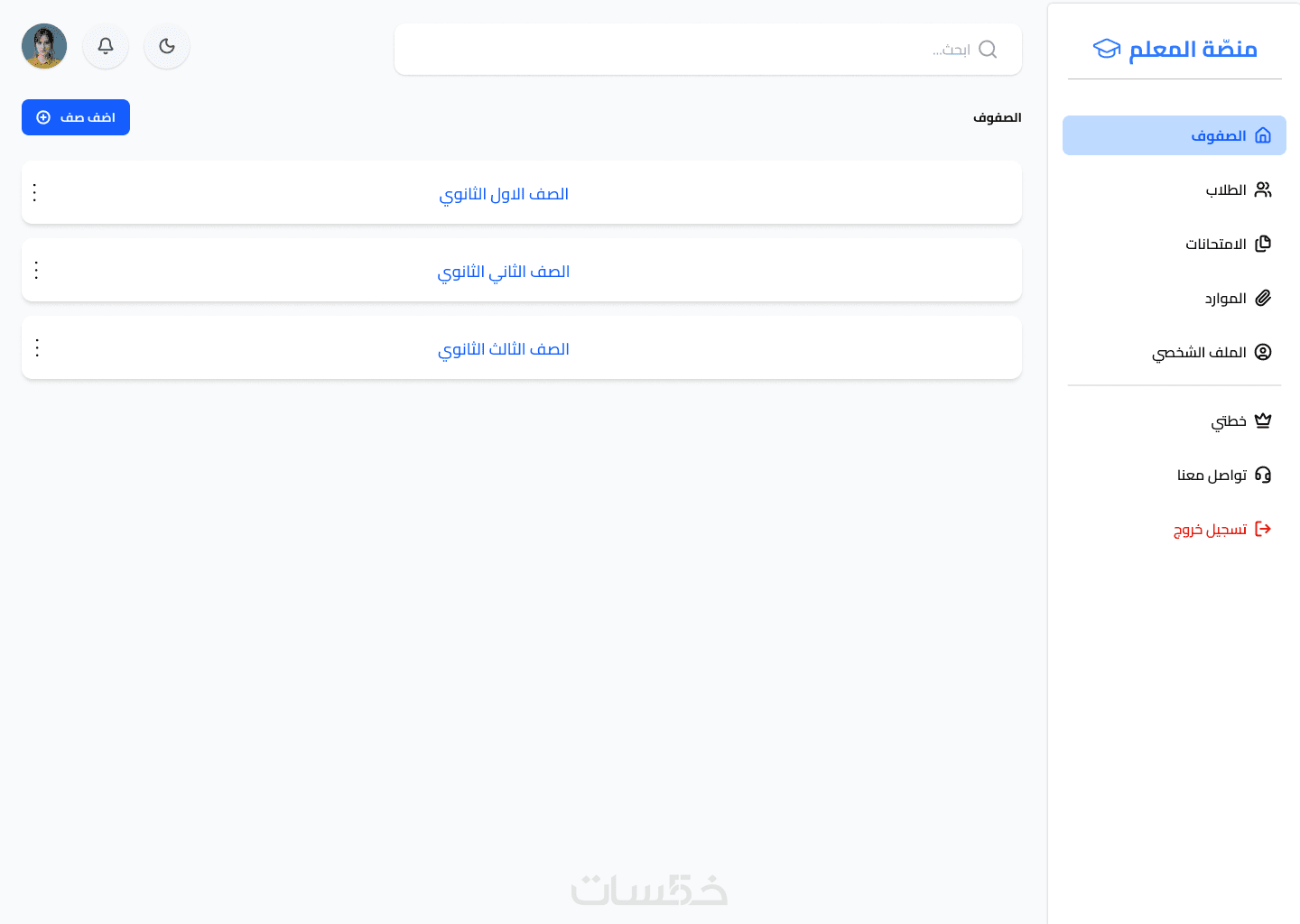Click the الملف الشخصي profile icon
Screen dimensions: 1300x924
click(x=1263, y=352)
